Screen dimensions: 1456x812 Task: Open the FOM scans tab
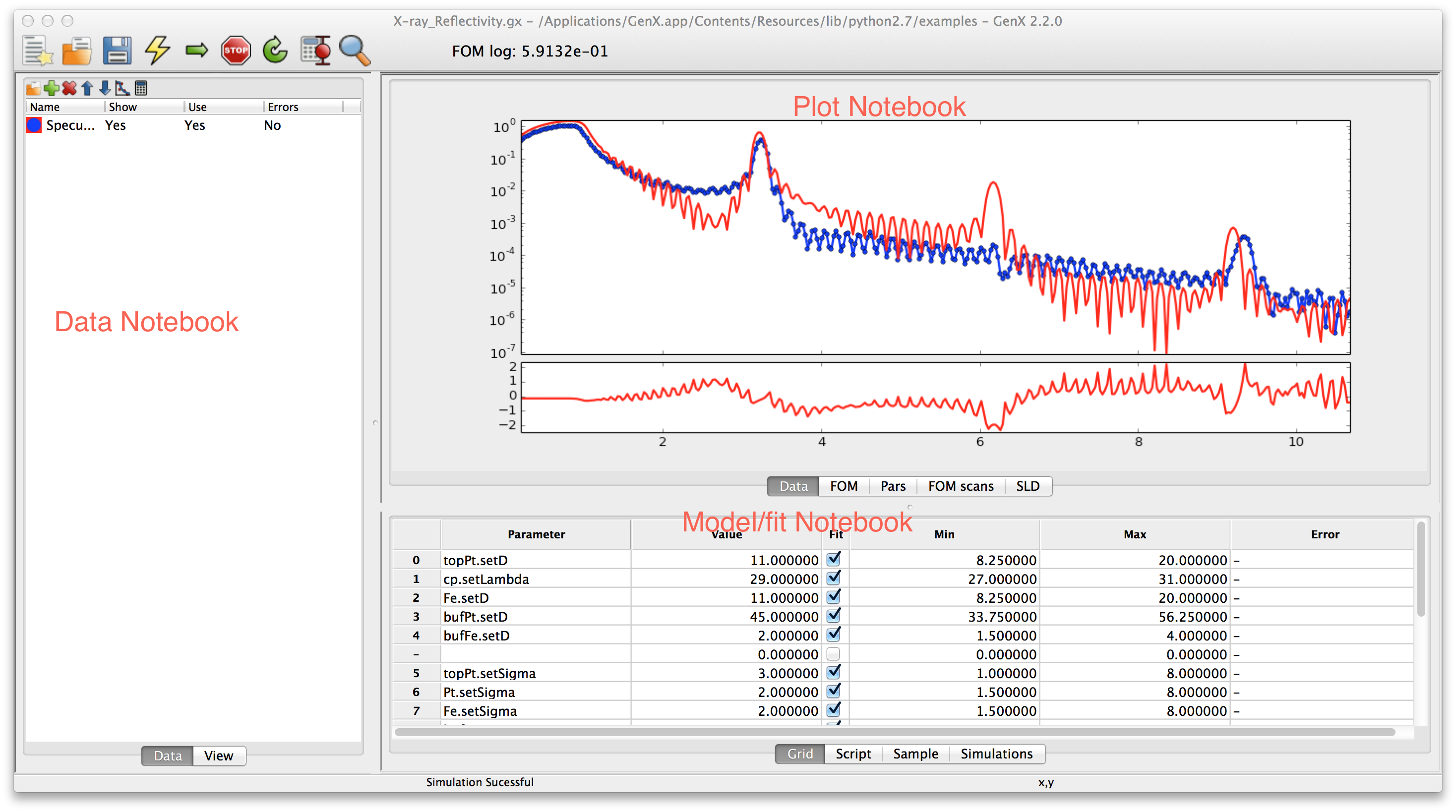(961, 486)
